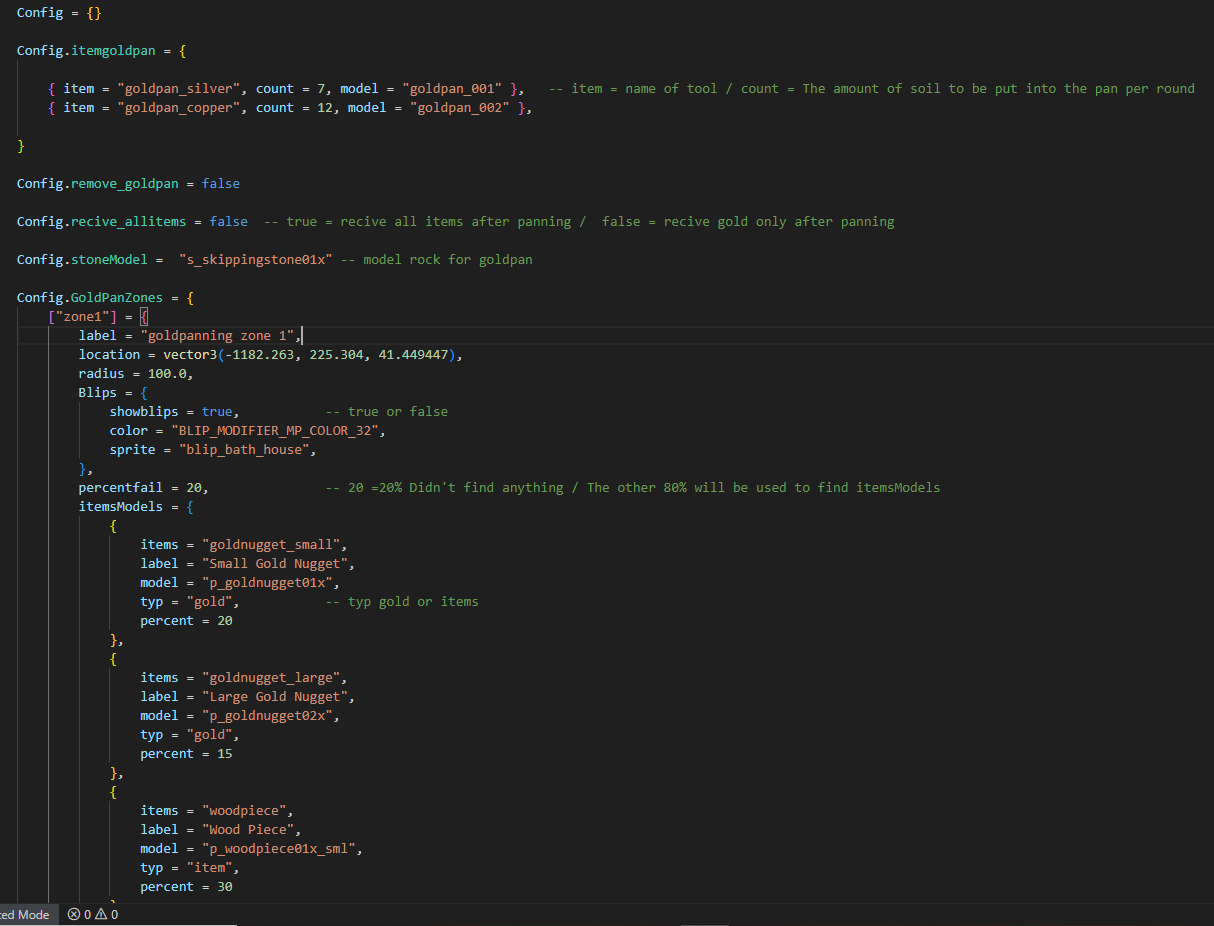Click the "goldpan_002" model string
Viewport: 1214px width, 926px height.
(457, 108)
